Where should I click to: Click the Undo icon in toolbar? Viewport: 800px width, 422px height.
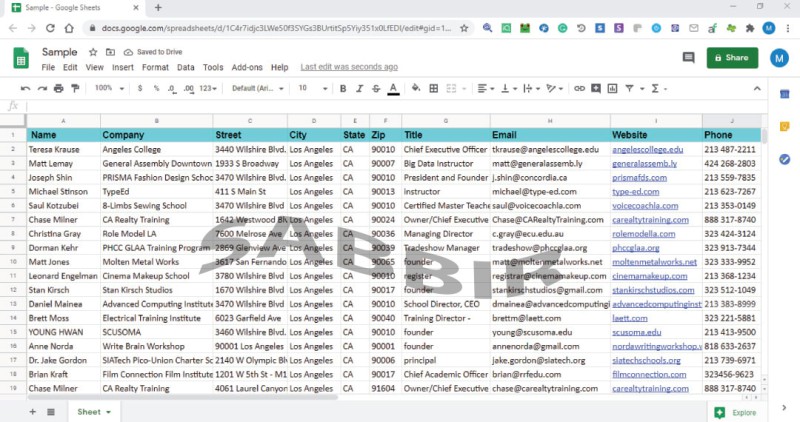[x=25, y=89]
